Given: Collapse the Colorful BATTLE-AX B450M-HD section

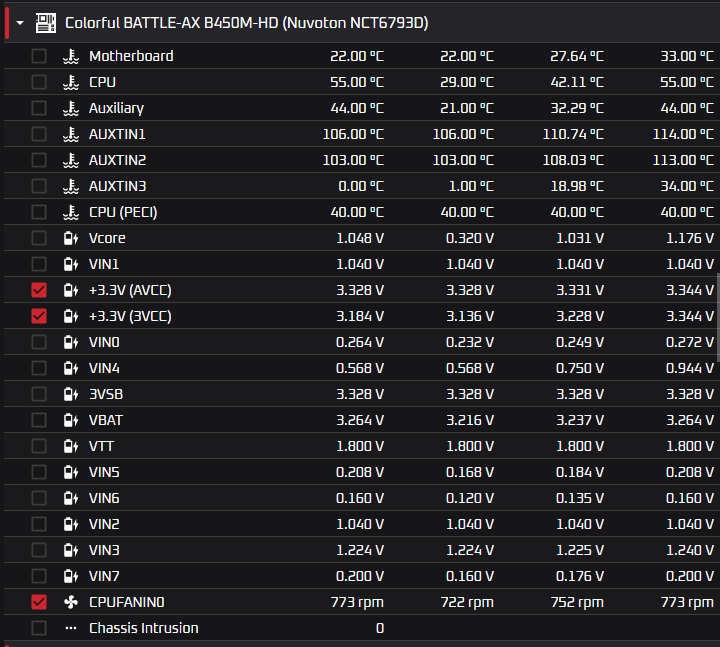Looking at the screenshot, I should point(19,22).
